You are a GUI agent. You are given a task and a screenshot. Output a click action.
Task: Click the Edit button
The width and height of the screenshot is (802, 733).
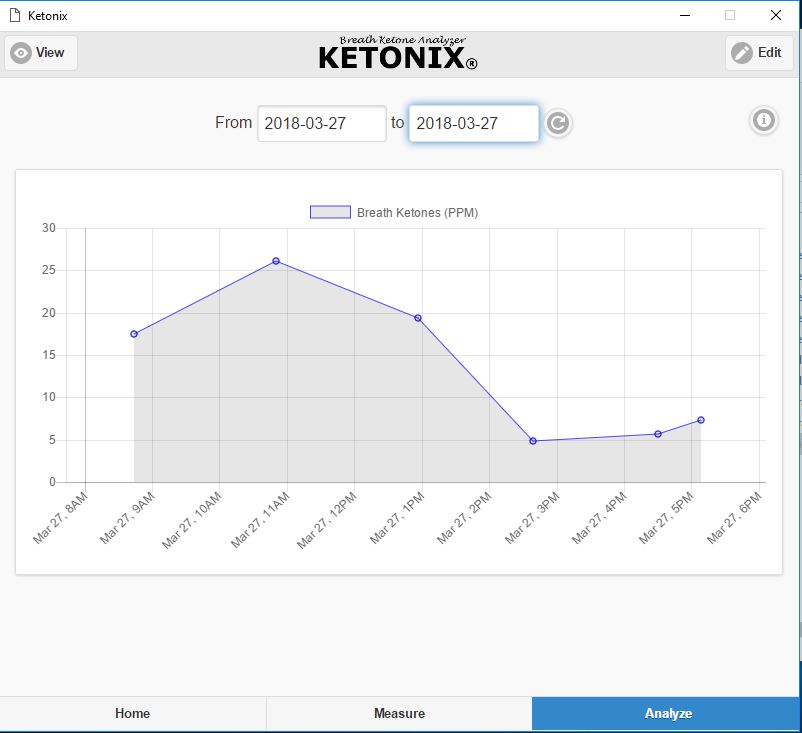coord(759,53)
